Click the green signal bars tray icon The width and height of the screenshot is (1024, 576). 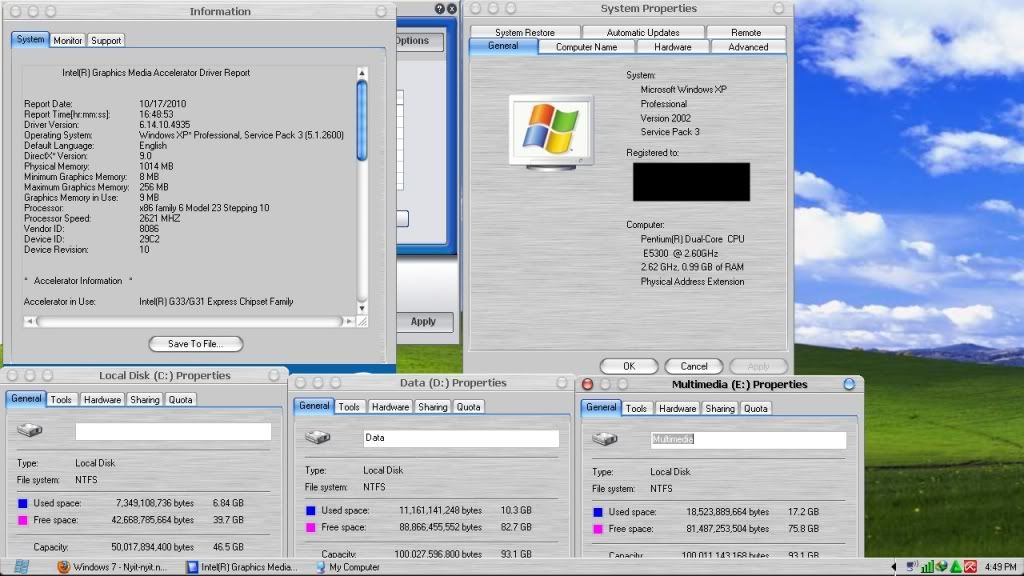(x=927, y=567)
